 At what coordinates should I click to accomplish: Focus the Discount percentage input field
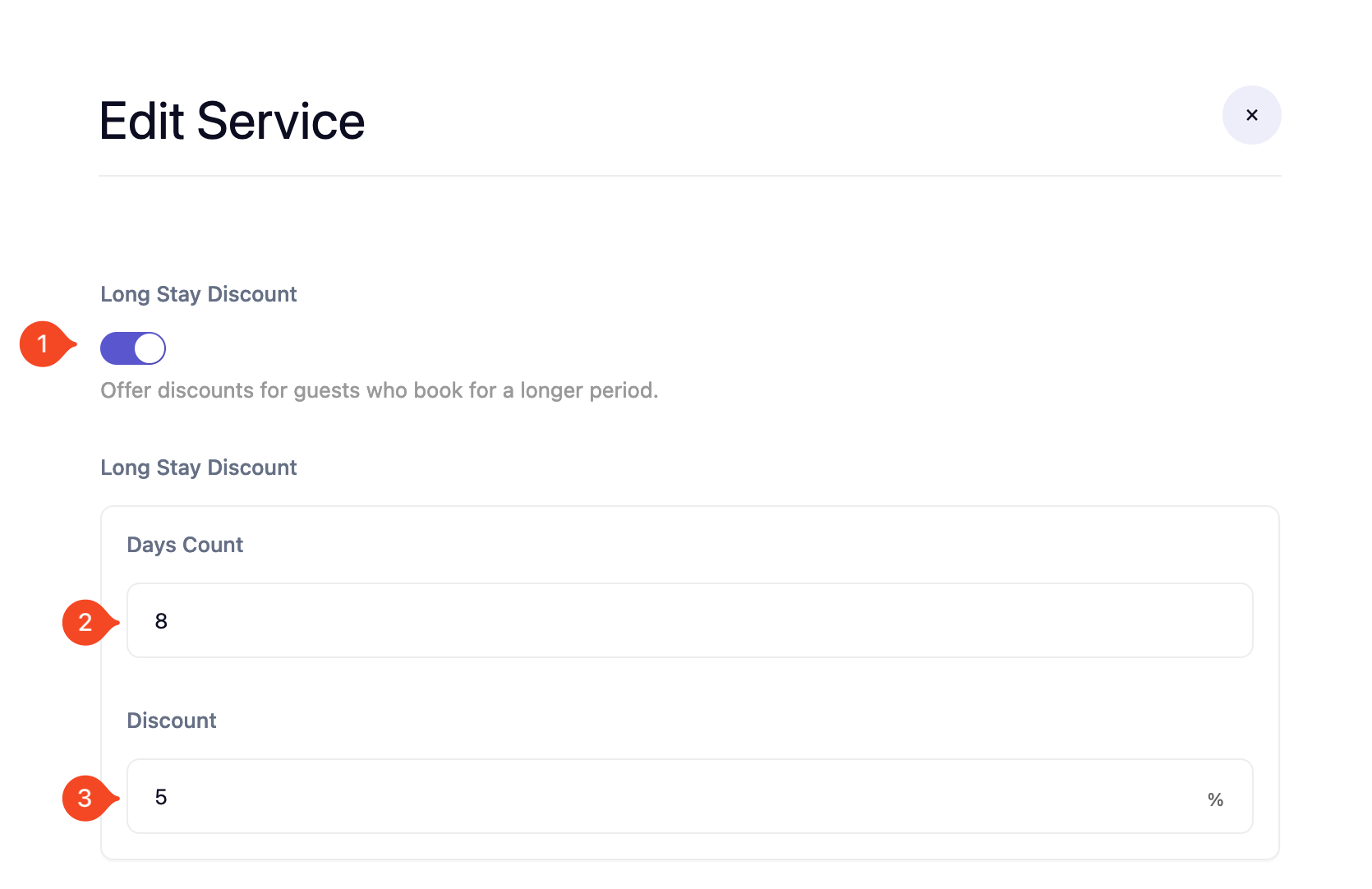coord(657,796)
